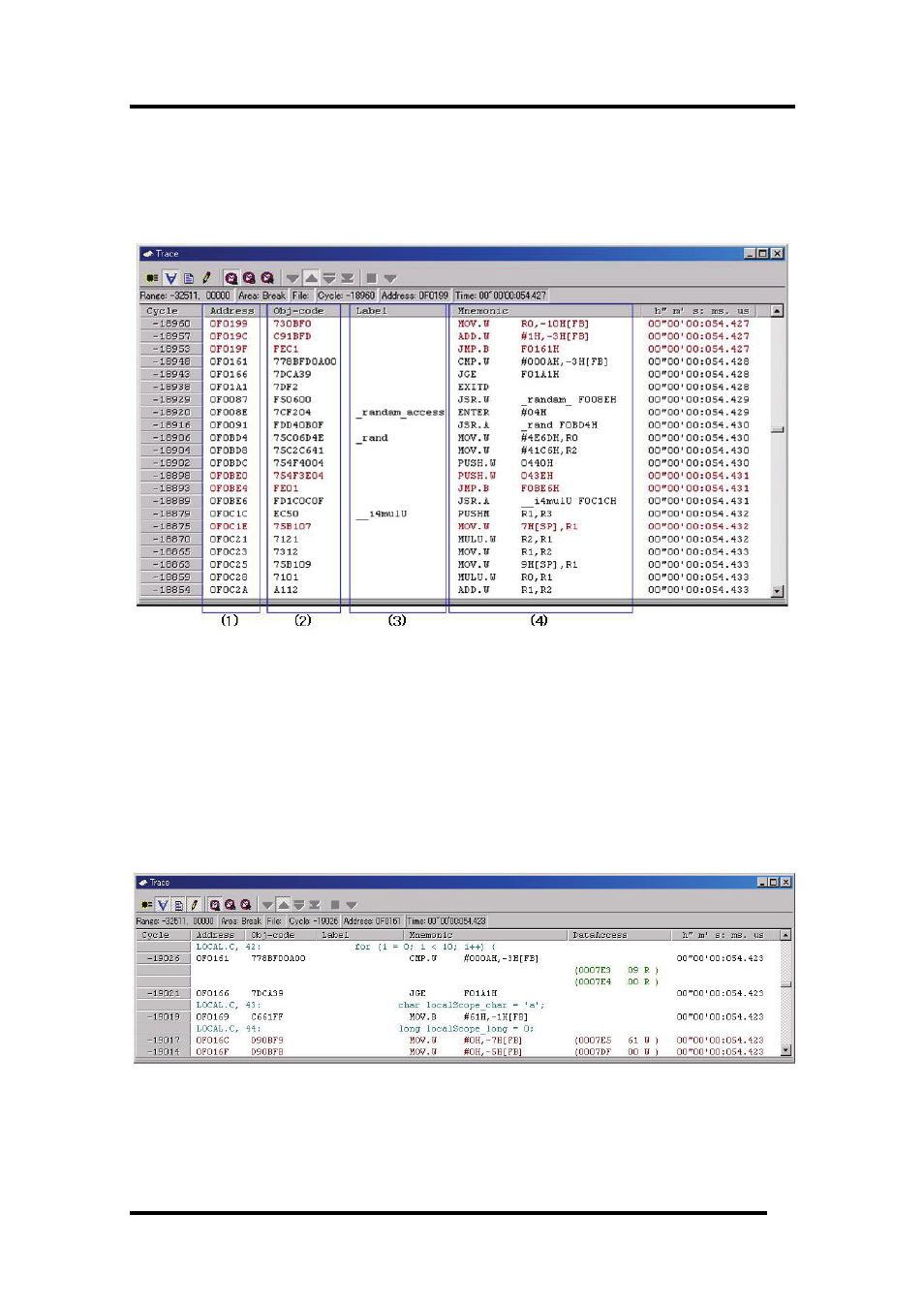Viewport: 924px width, 1308px height.
Task: Click square stop icon in Trace window cycle -19026
Action: point(335,905)
